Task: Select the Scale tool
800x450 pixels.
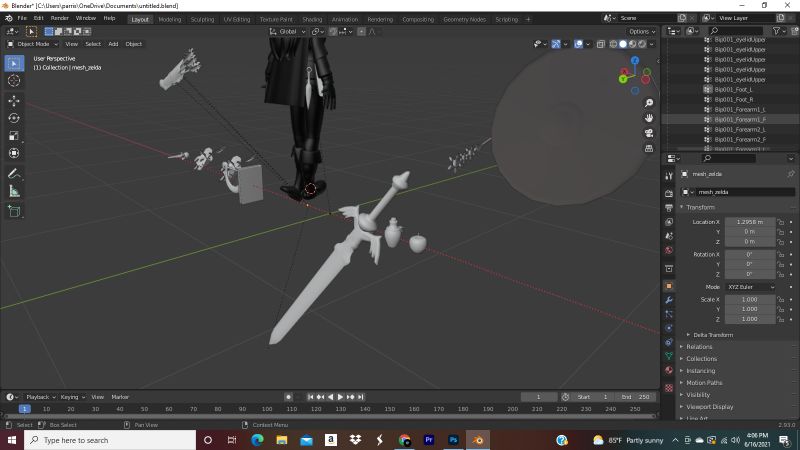Action: (14, 136)
